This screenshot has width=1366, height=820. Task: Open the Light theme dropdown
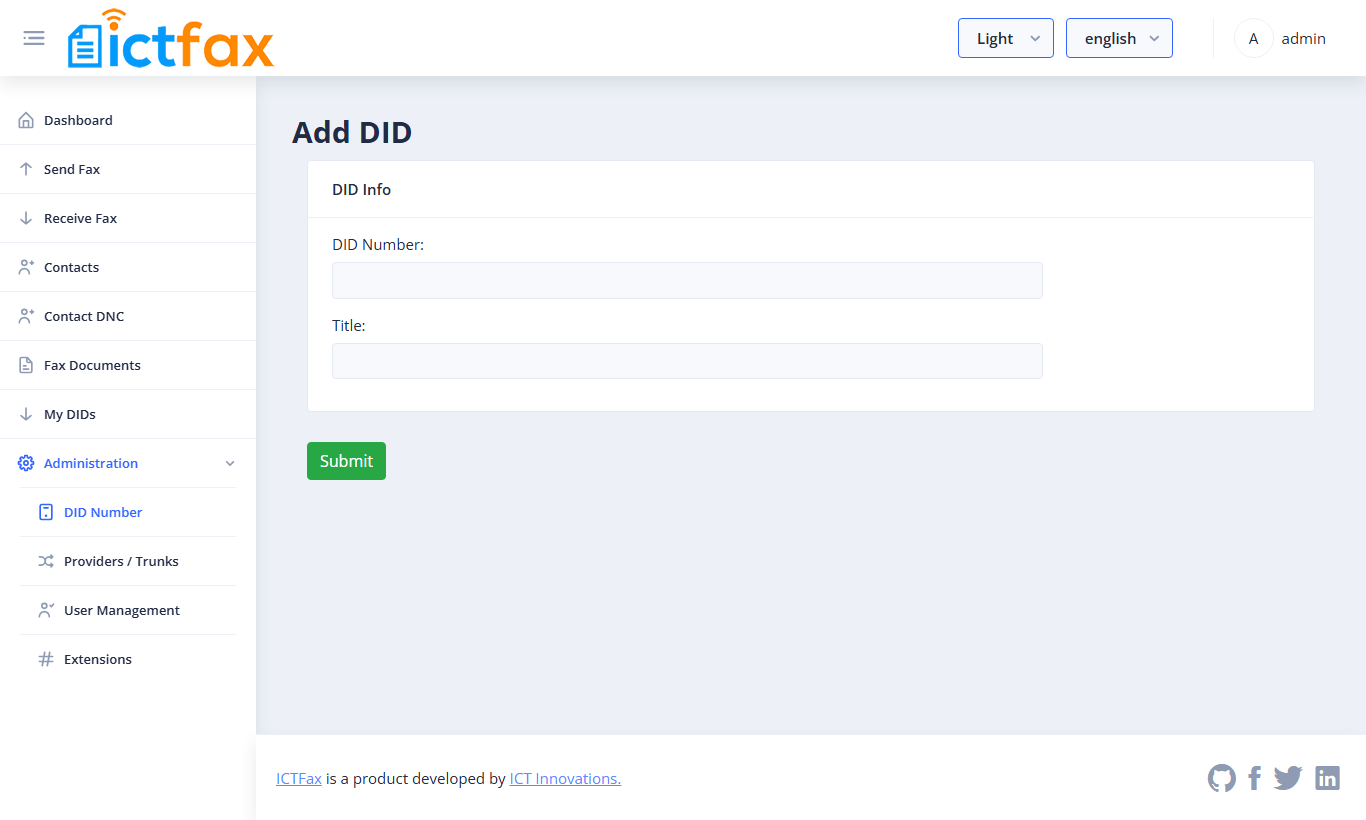pos(1006,38)
